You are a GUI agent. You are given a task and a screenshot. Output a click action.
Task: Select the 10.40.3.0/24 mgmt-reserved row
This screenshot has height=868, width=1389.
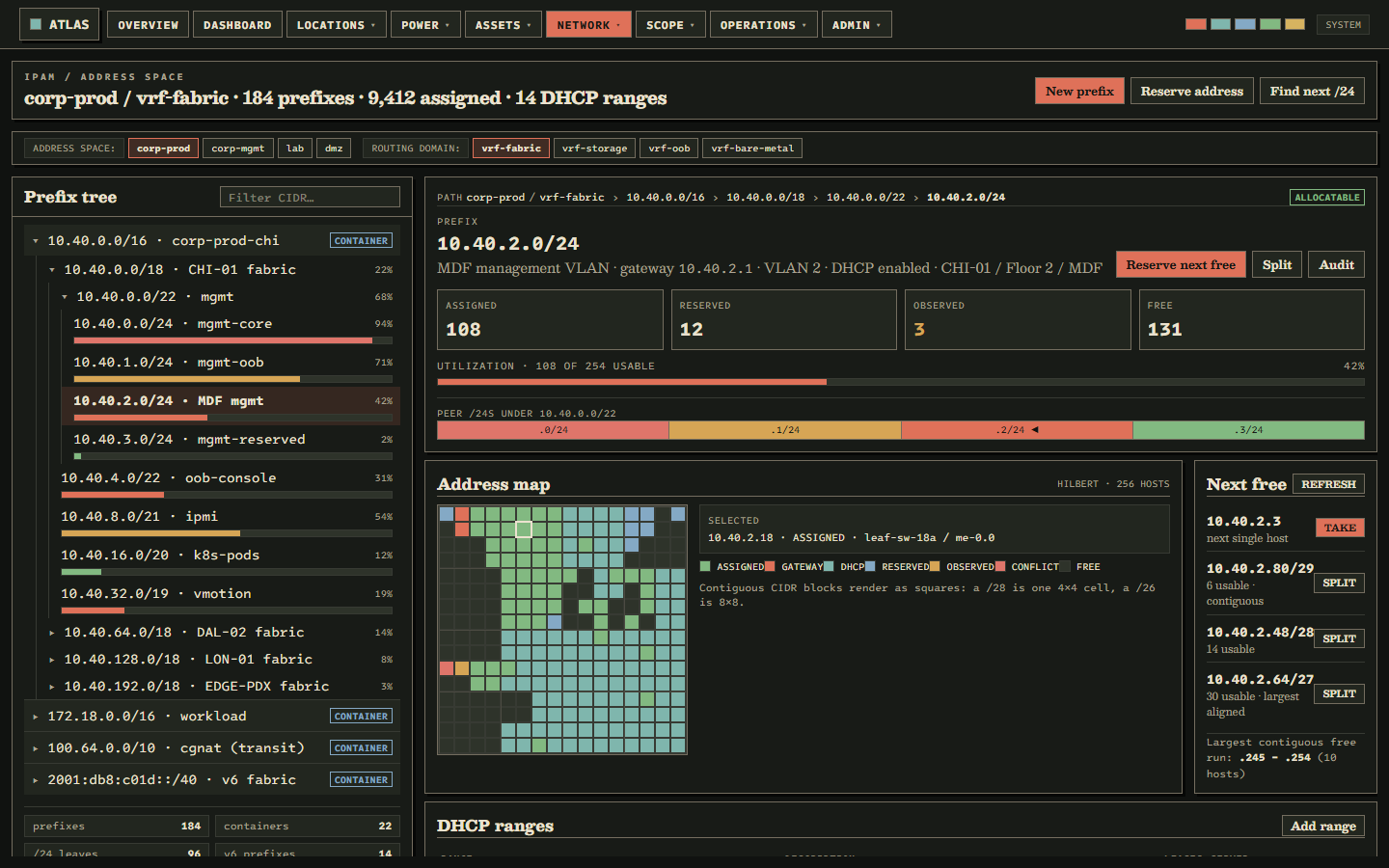pos(231,445)
